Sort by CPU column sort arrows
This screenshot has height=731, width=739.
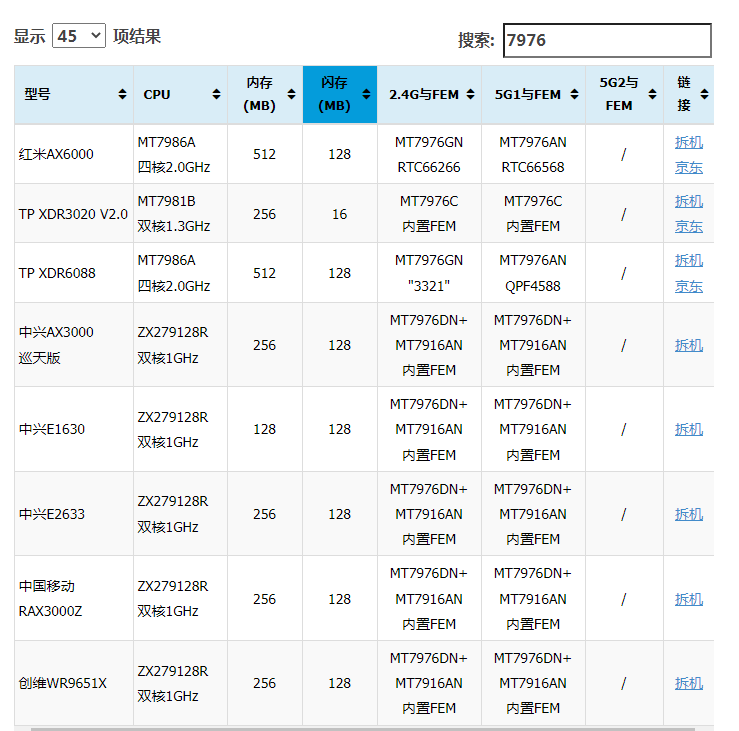tap(216, 94)
